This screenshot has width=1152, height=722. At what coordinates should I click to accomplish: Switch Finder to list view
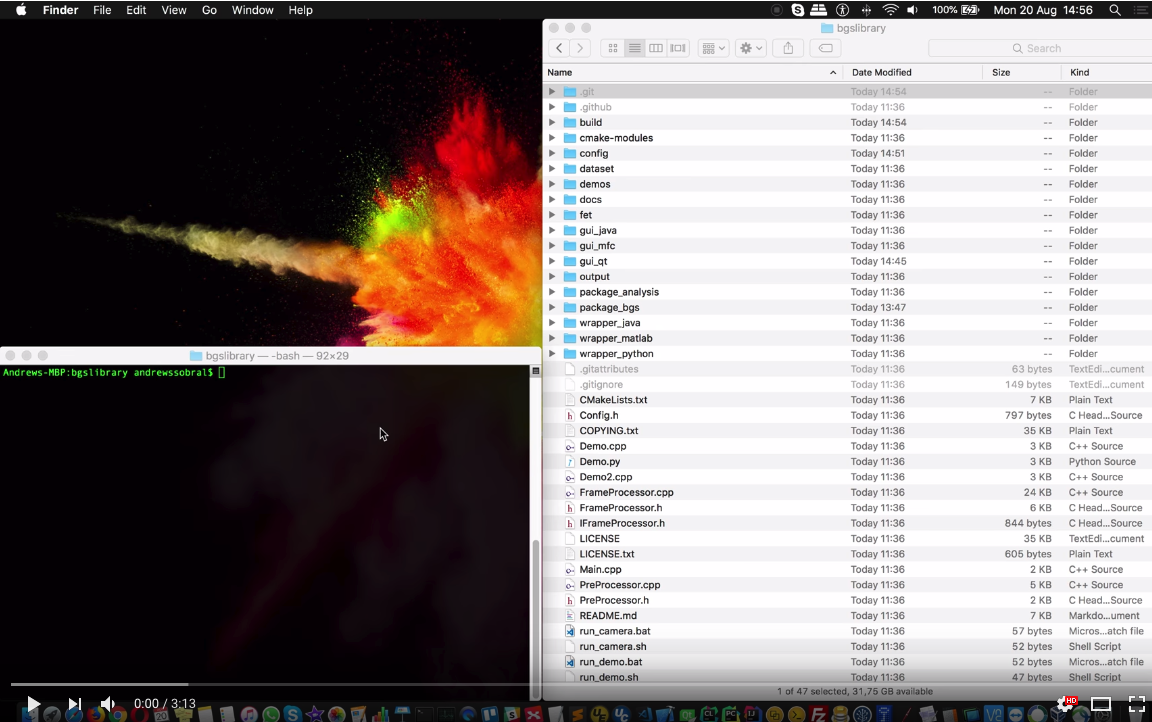(635, 48)
